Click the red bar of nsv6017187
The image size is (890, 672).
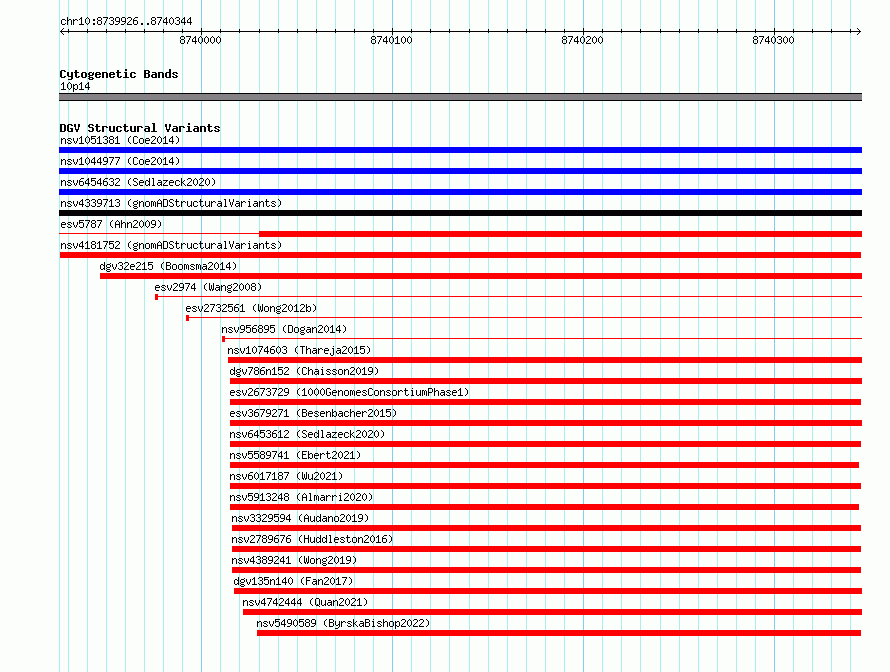tap(545, 486)
